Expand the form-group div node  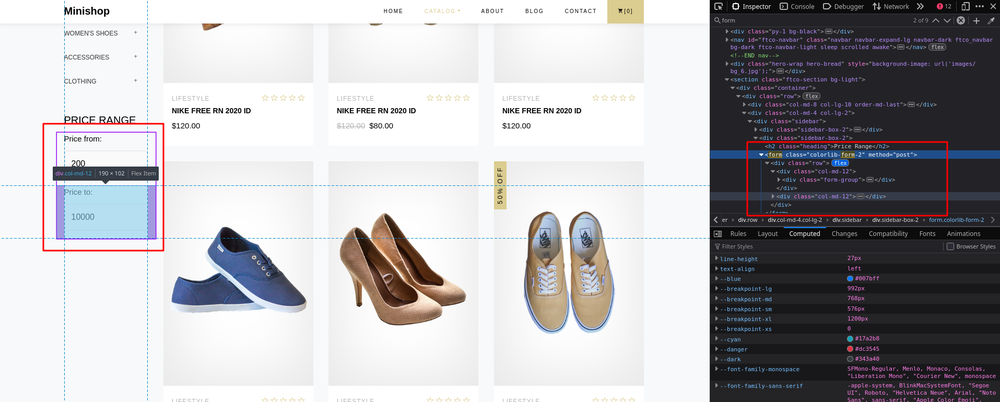pyautogui.click(x=779, y=180)
